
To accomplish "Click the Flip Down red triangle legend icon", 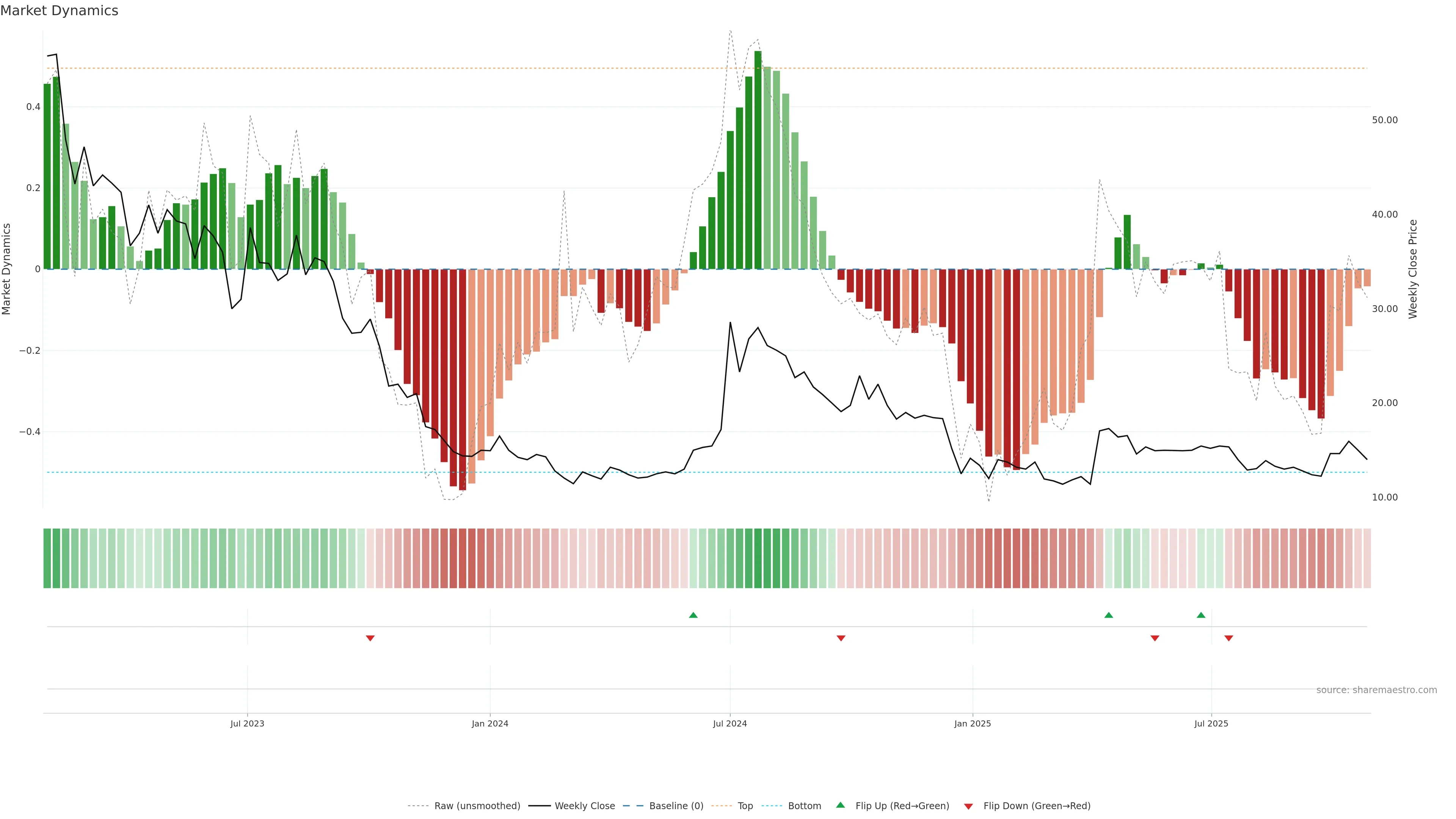I will pyautogui.click(x=968, y=806).
